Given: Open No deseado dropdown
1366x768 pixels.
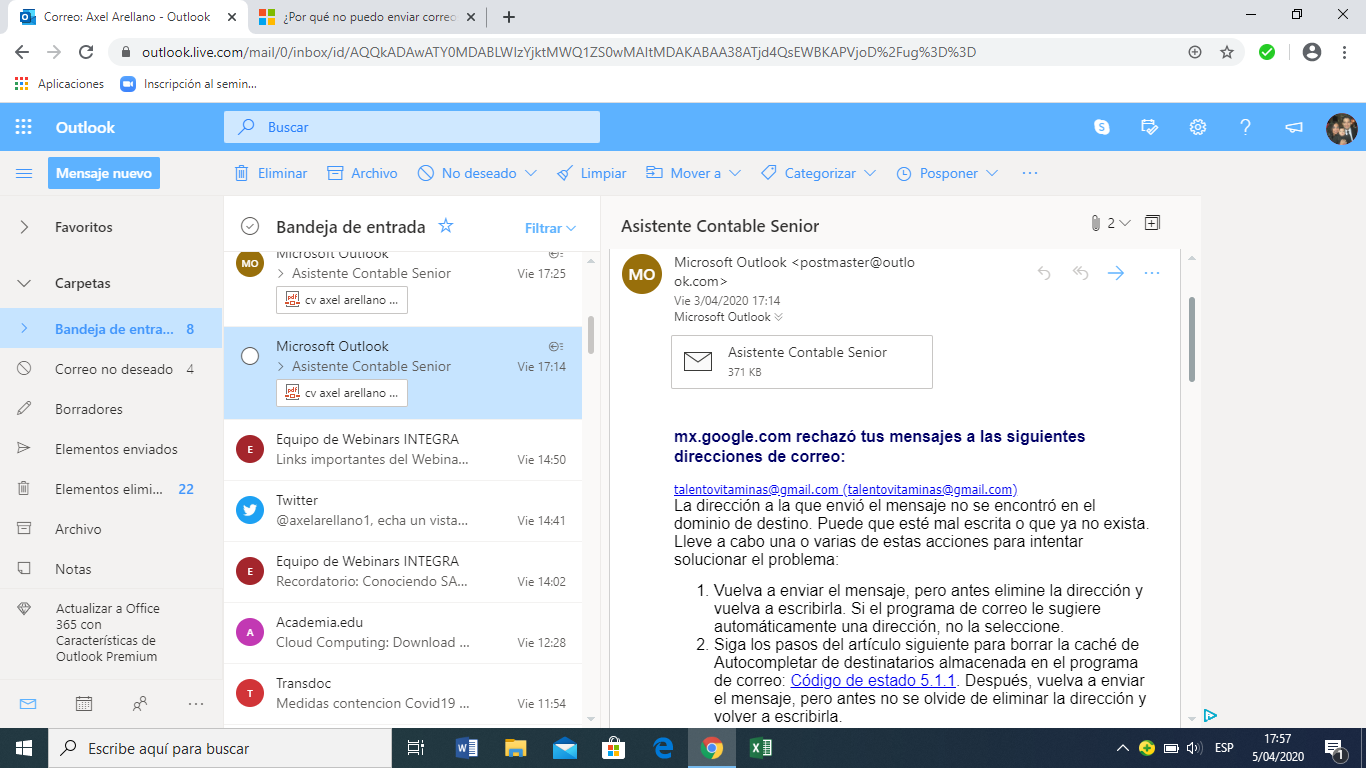Looking at the screenshot, I should click(x=531, y=173).
